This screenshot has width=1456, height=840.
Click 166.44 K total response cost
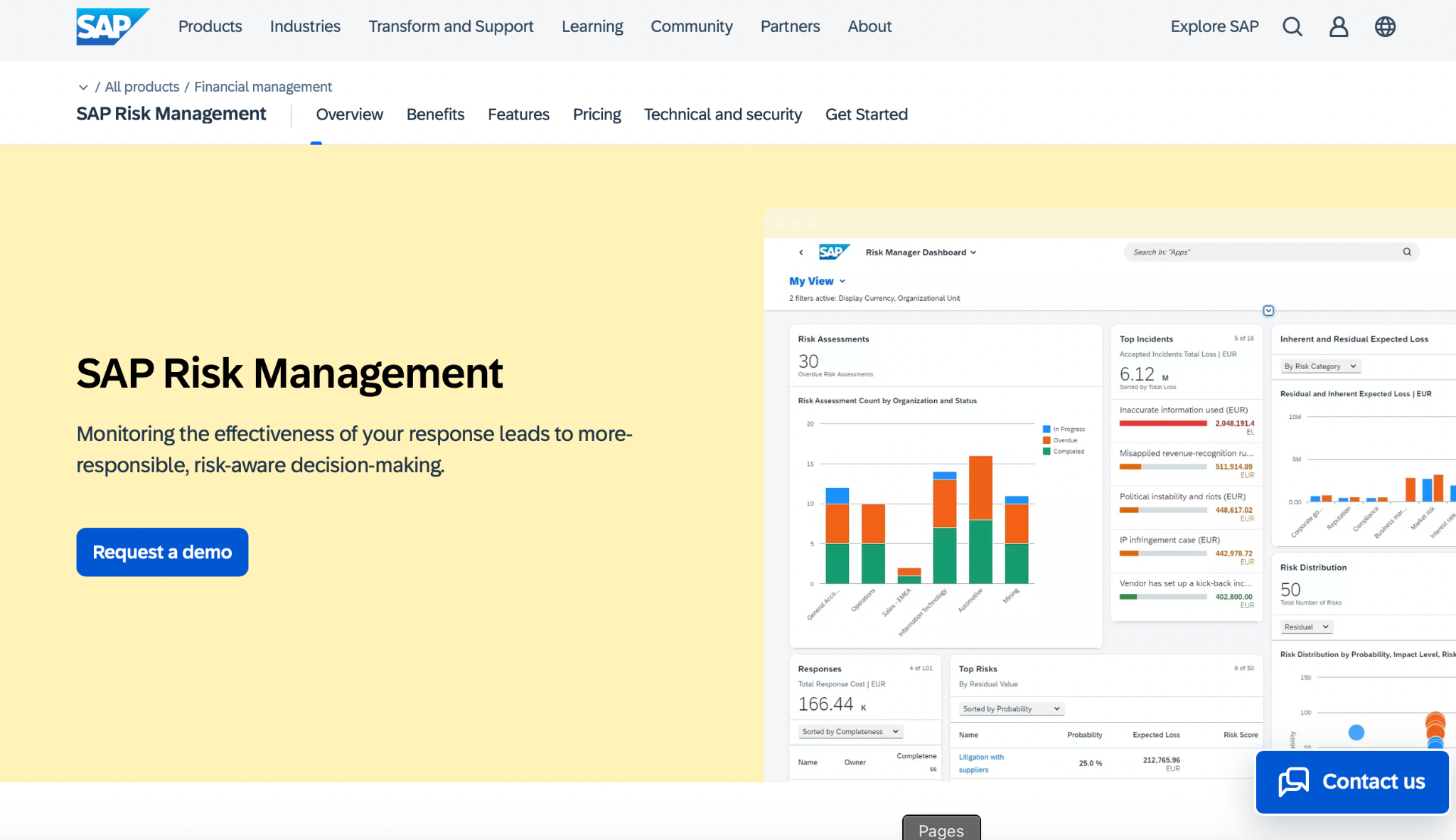tap(832, 704)
